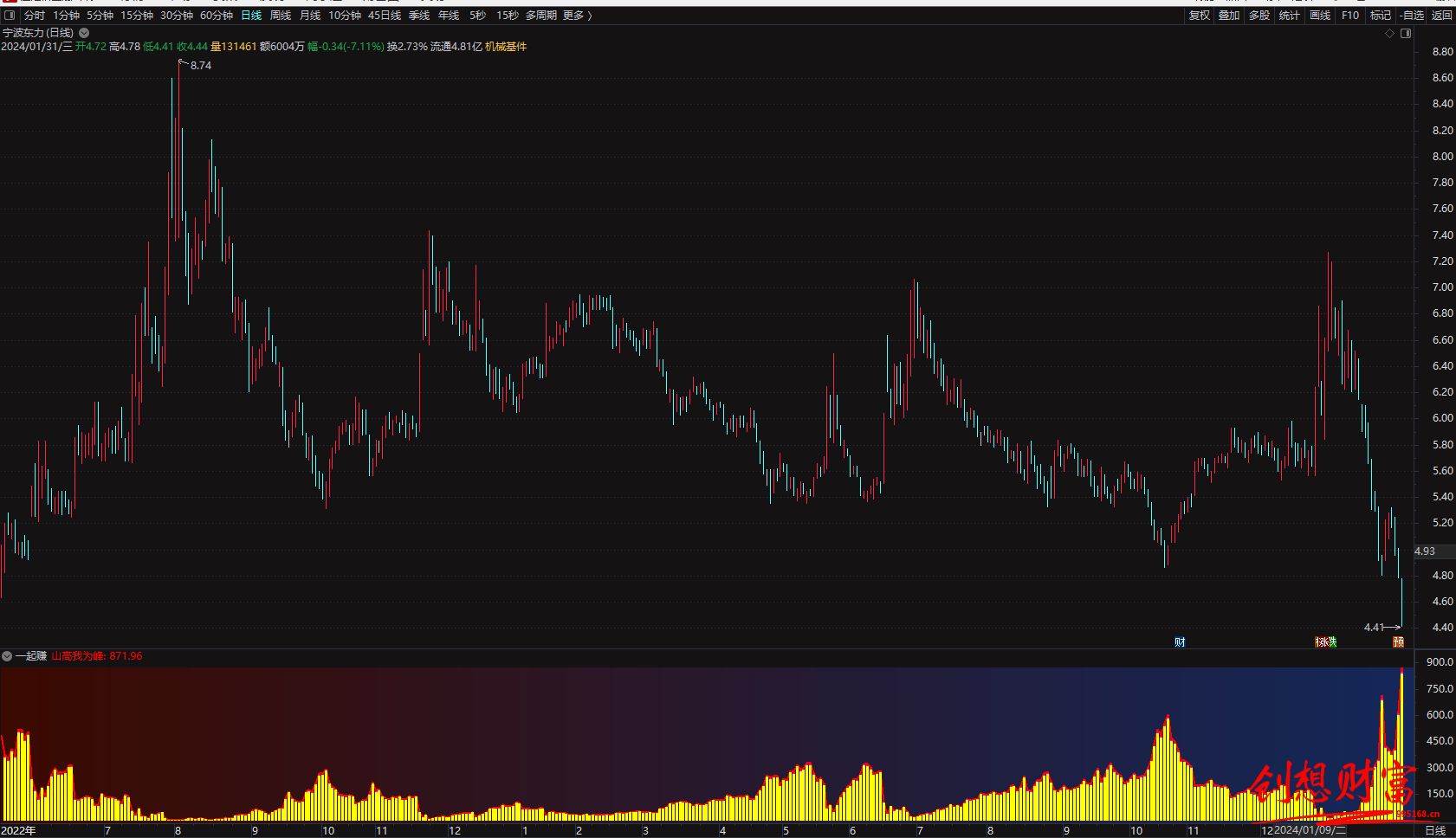Switch to 年线 yearly chart
Screen dimensions: 1456x838
[x=449, y=16]
